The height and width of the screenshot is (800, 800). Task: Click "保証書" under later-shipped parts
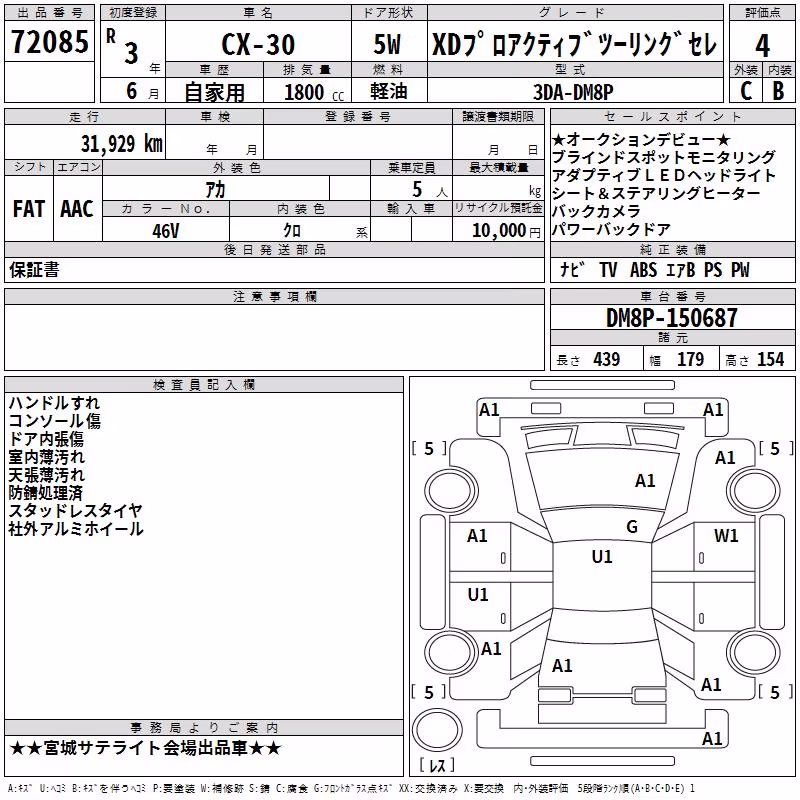(34, 269)
